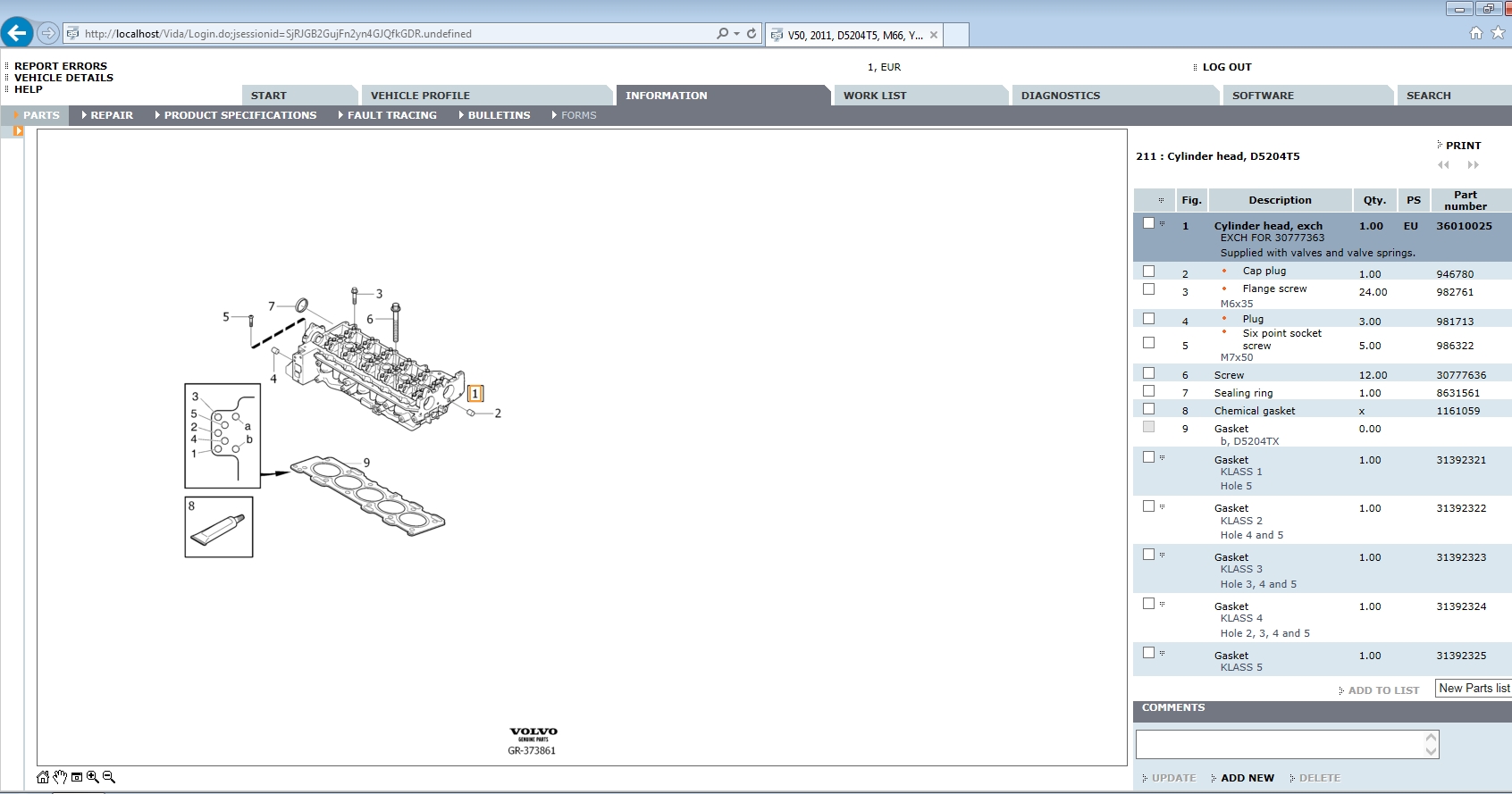Click the REPORT ERRORS link
This screenshot has width=1512, height=794.
(61, 66)
